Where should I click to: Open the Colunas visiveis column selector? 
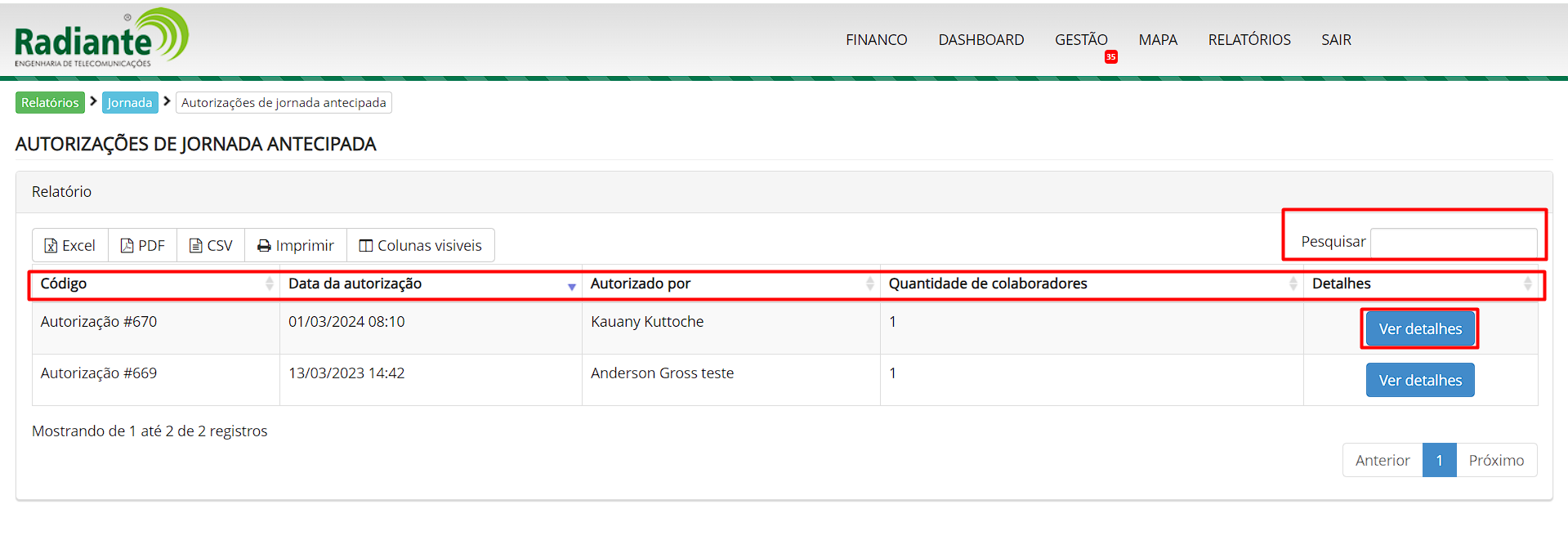[x=421, y=245]
